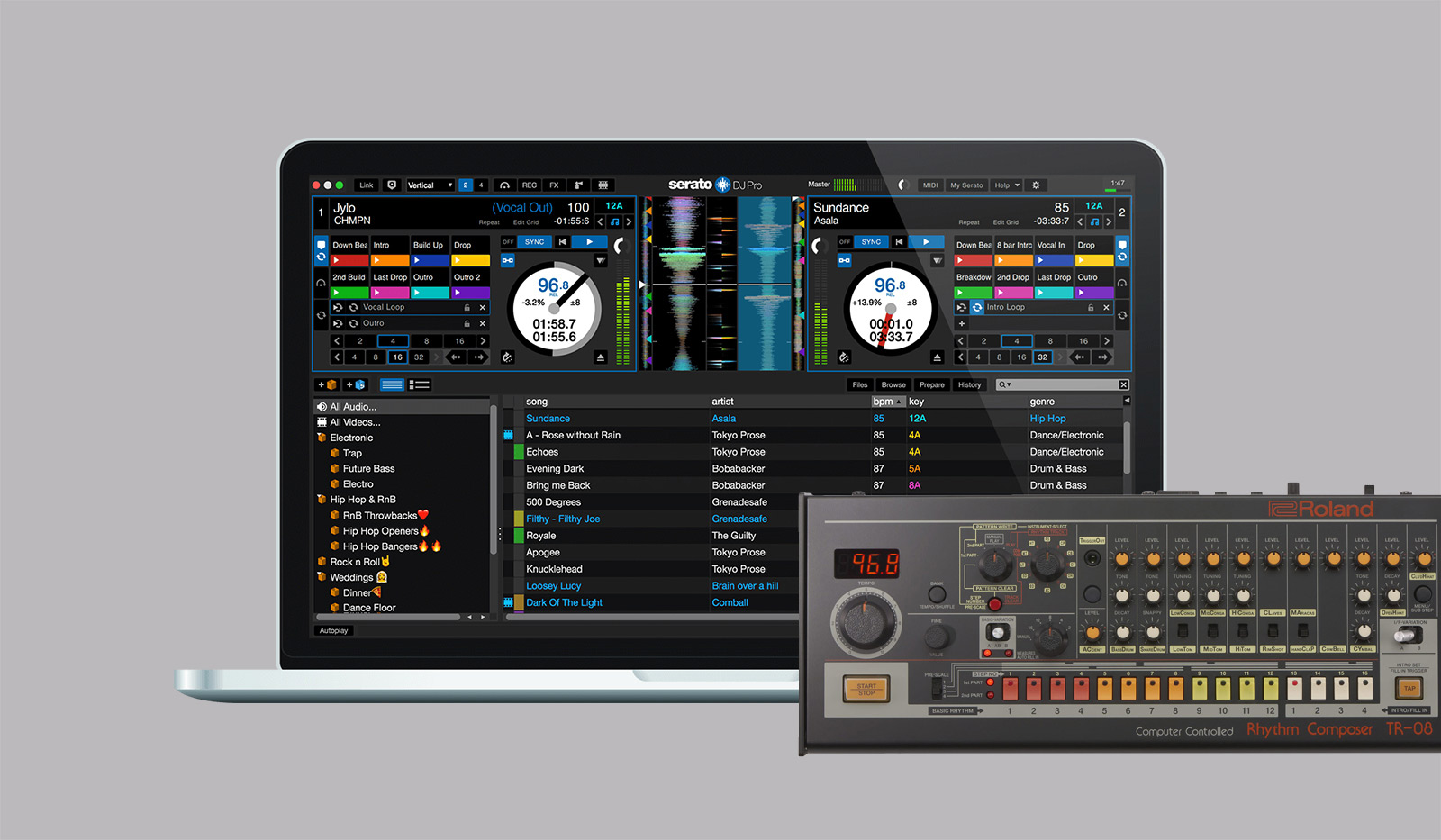Viewport: 1441px width, 840px height.
Task: Open My Serato
Action: point(966,185)
